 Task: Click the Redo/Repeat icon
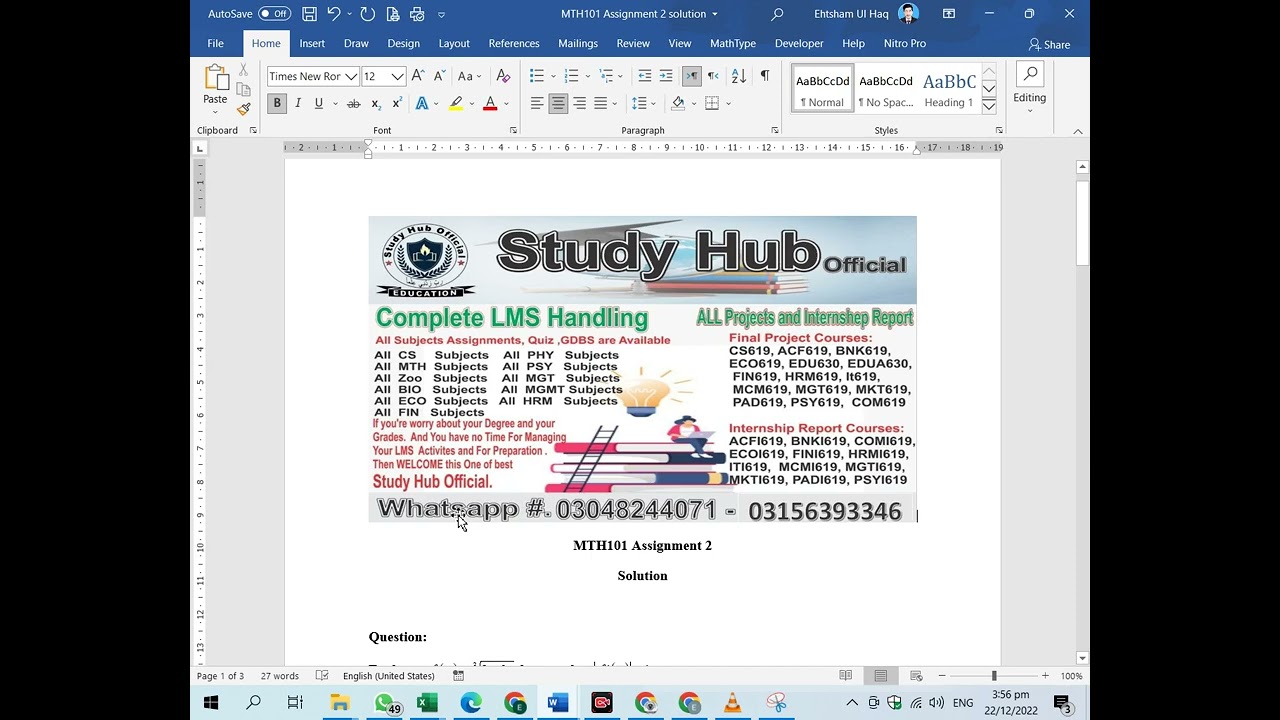367,14
